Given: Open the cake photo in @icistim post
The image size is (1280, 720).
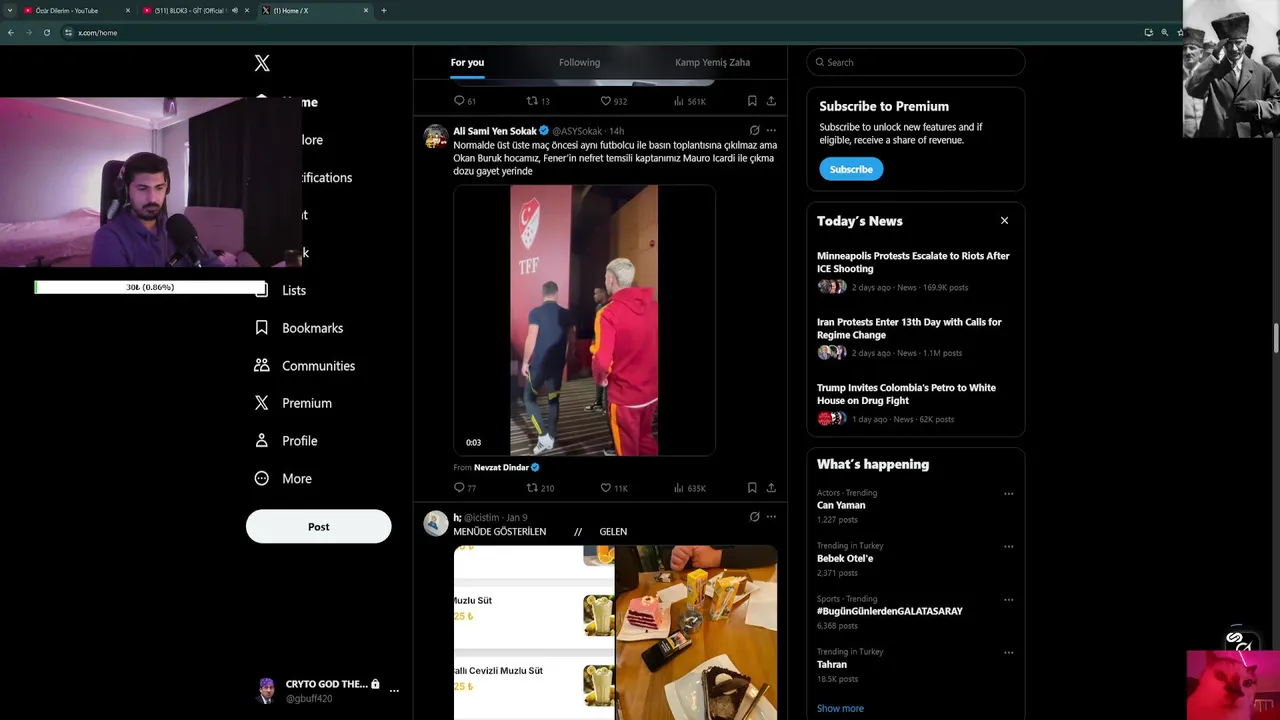Looking at the screenshot, I should 696,632.
